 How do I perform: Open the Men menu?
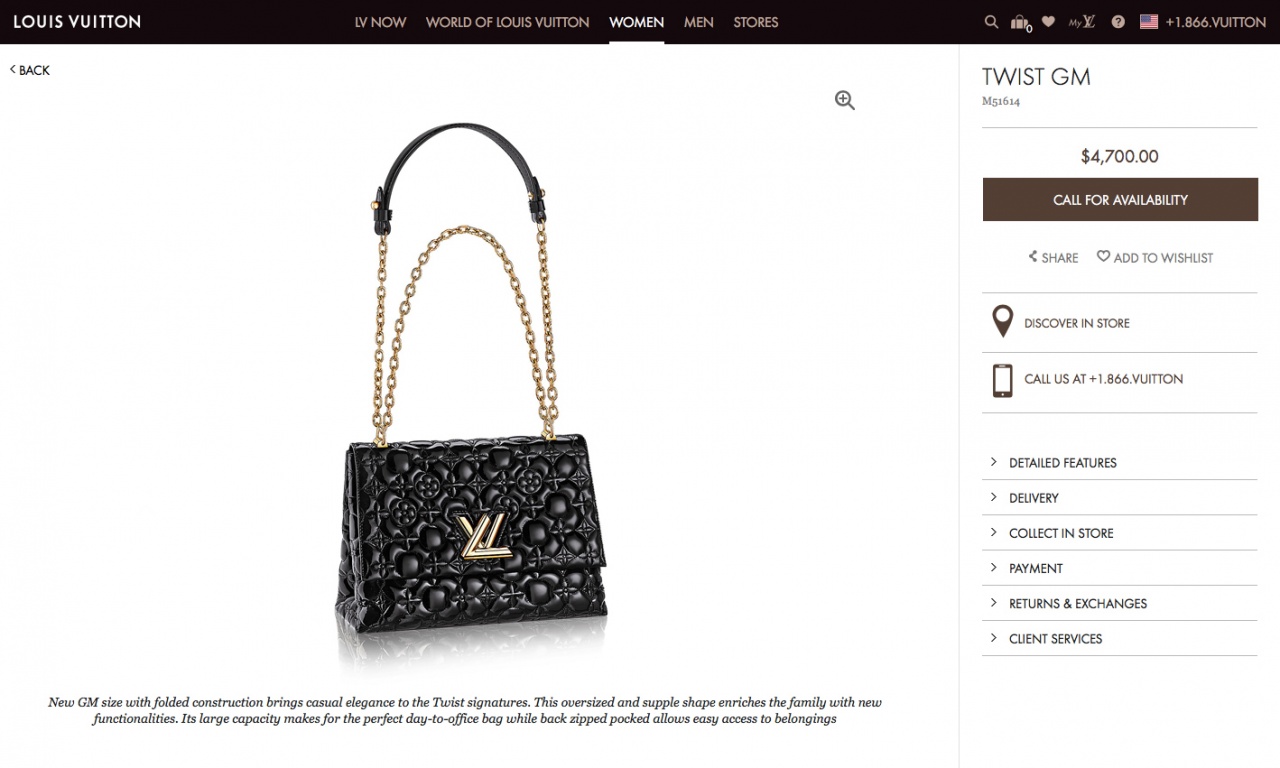(x=699, y=22)
